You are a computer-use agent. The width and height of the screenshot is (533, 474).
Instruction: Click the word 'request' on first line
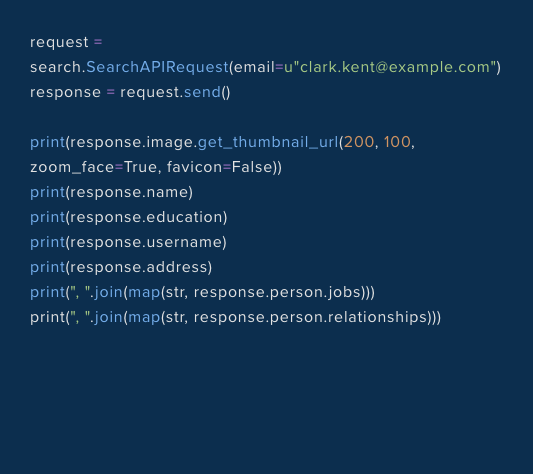tap(59, 43)
